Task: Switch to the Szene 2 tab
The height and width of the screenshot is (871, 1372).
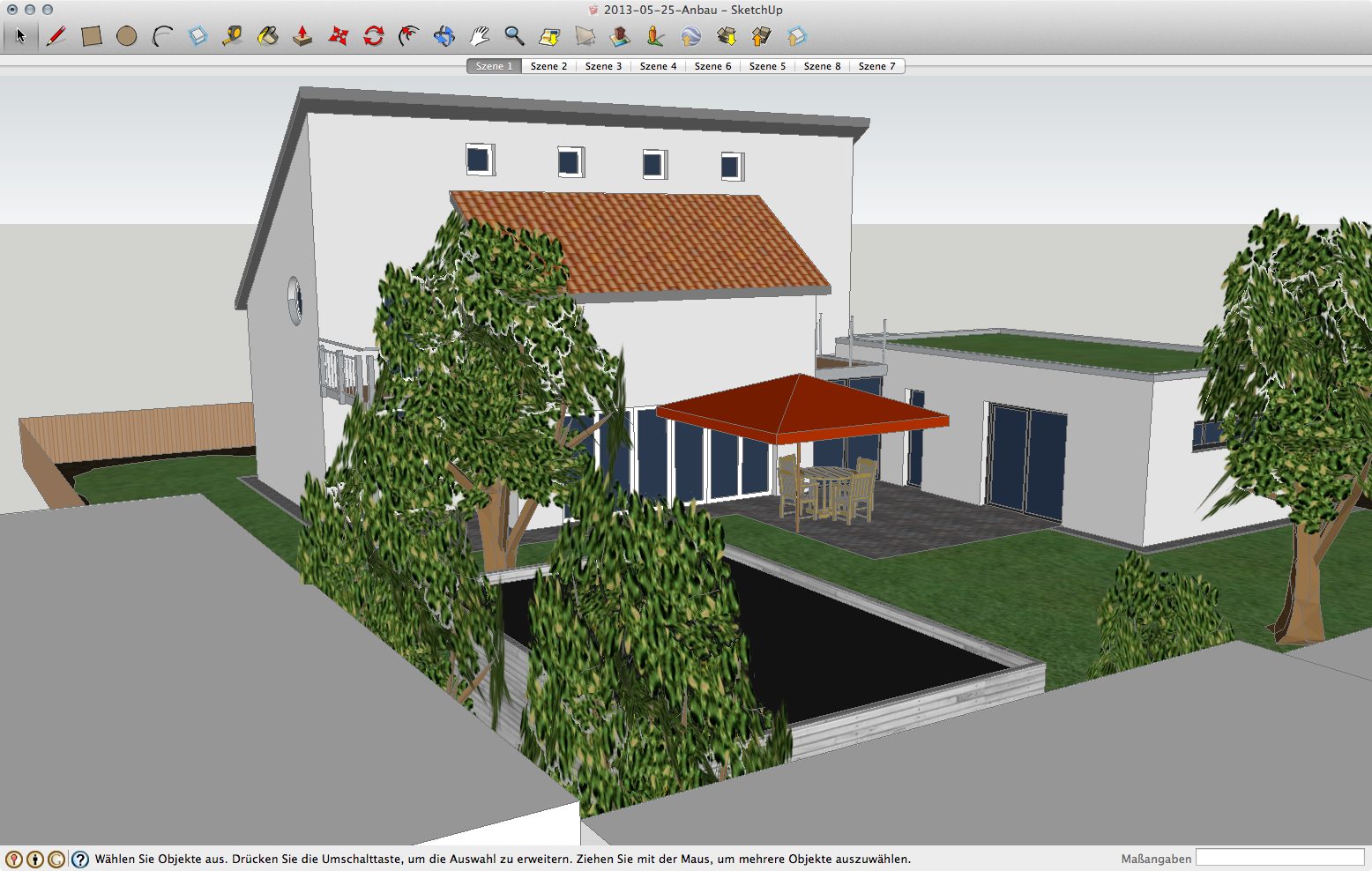Action: point(548,66)
